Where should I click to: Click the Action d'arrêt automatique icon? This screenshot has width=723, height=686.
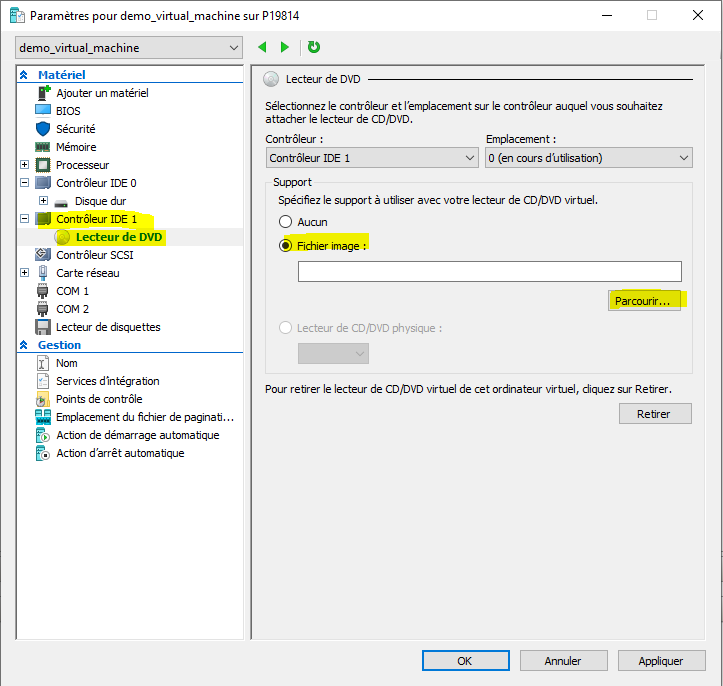pos(42,453)
